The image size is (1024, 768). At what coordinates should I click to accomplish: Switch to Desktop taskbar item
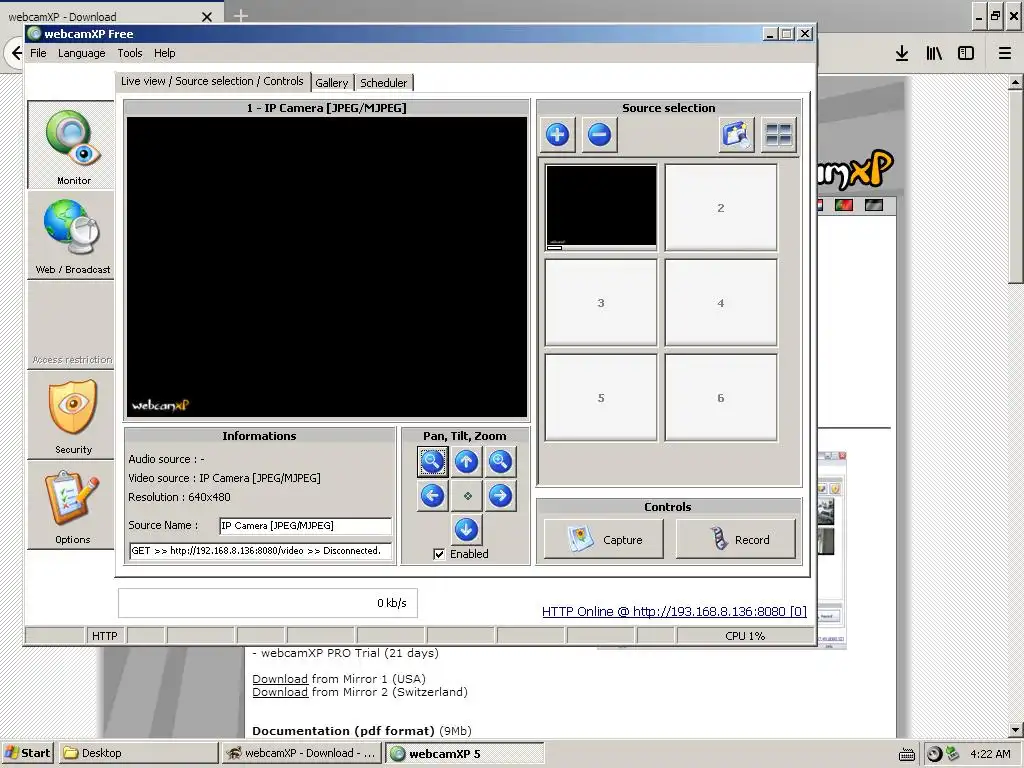(138, 753)
